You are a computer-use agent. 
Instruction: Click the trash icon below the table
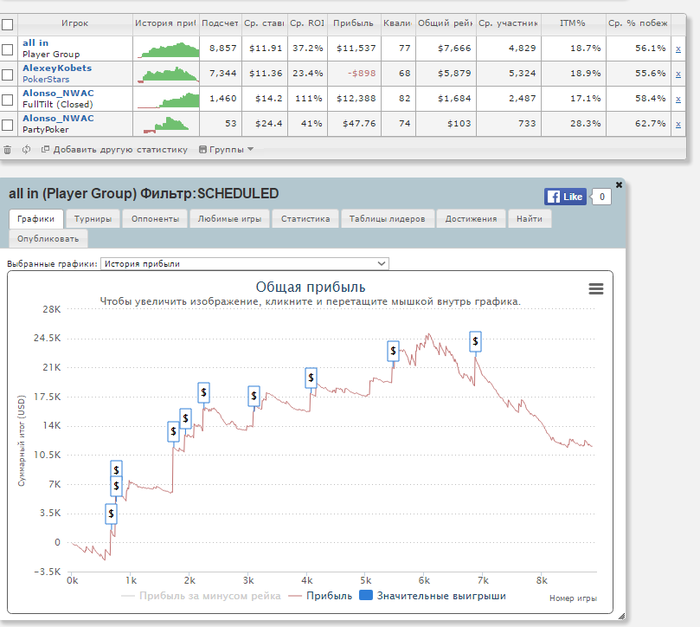pos(7,150)
